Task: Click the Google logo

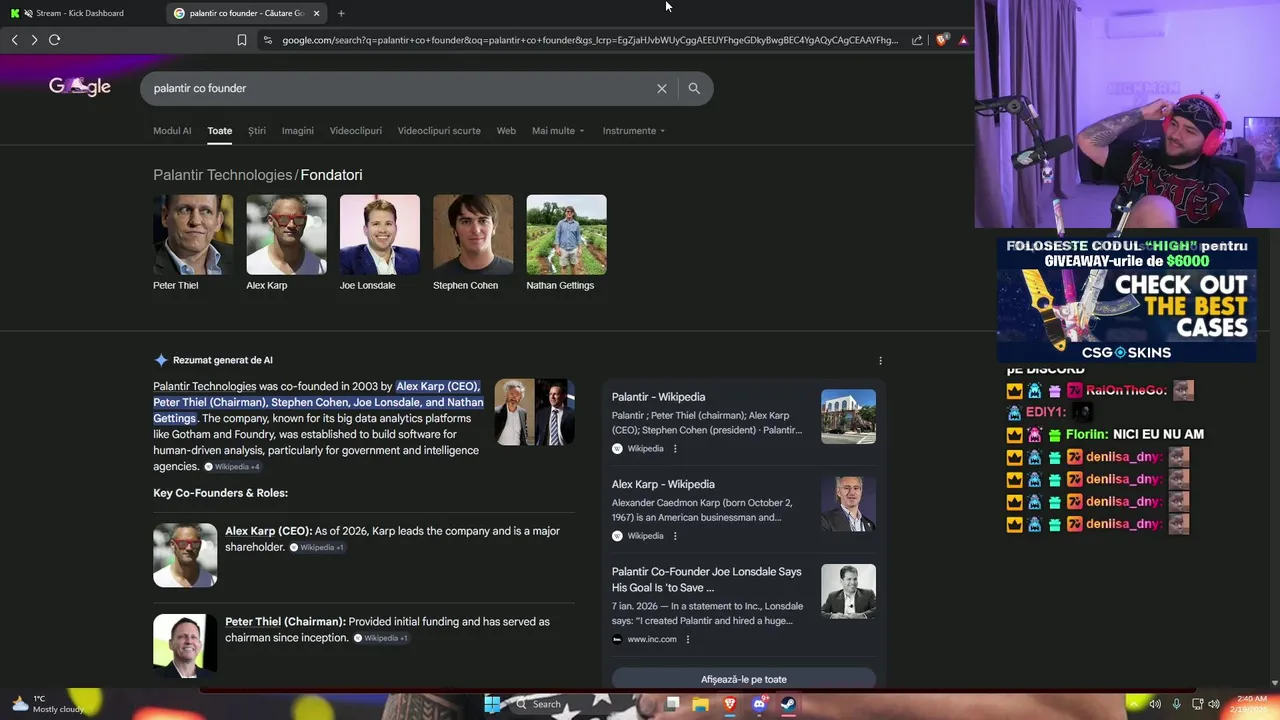Action: [x=80, y=87]
